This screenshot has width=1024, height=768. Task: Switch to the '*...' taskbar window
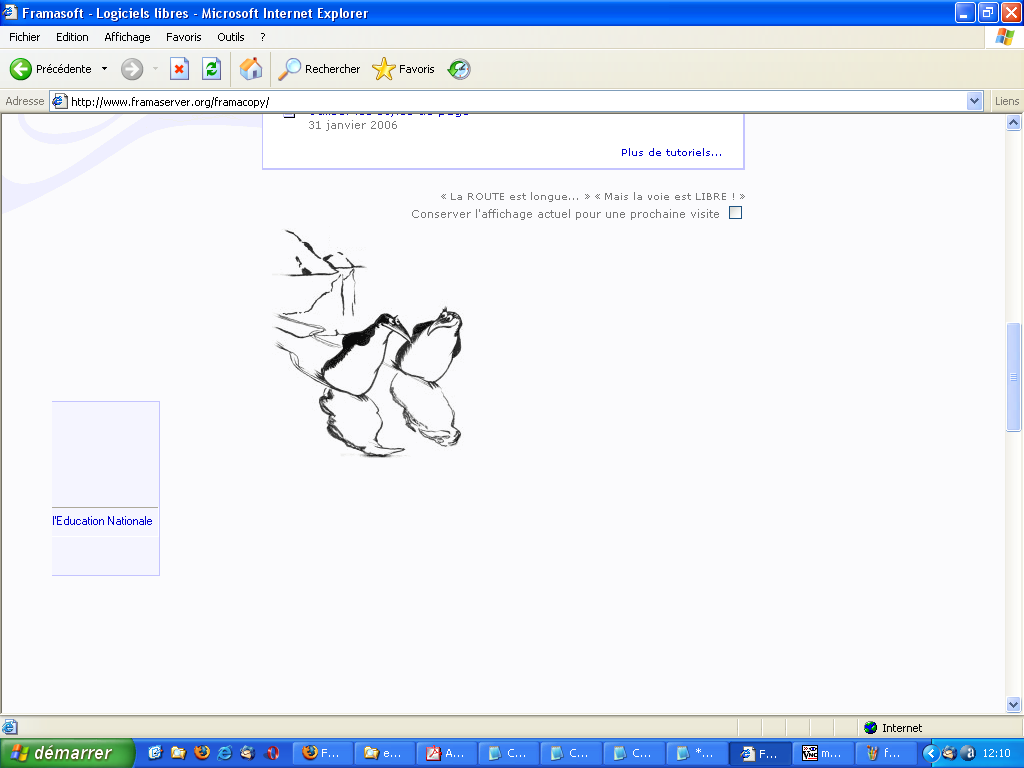(697, 753)
